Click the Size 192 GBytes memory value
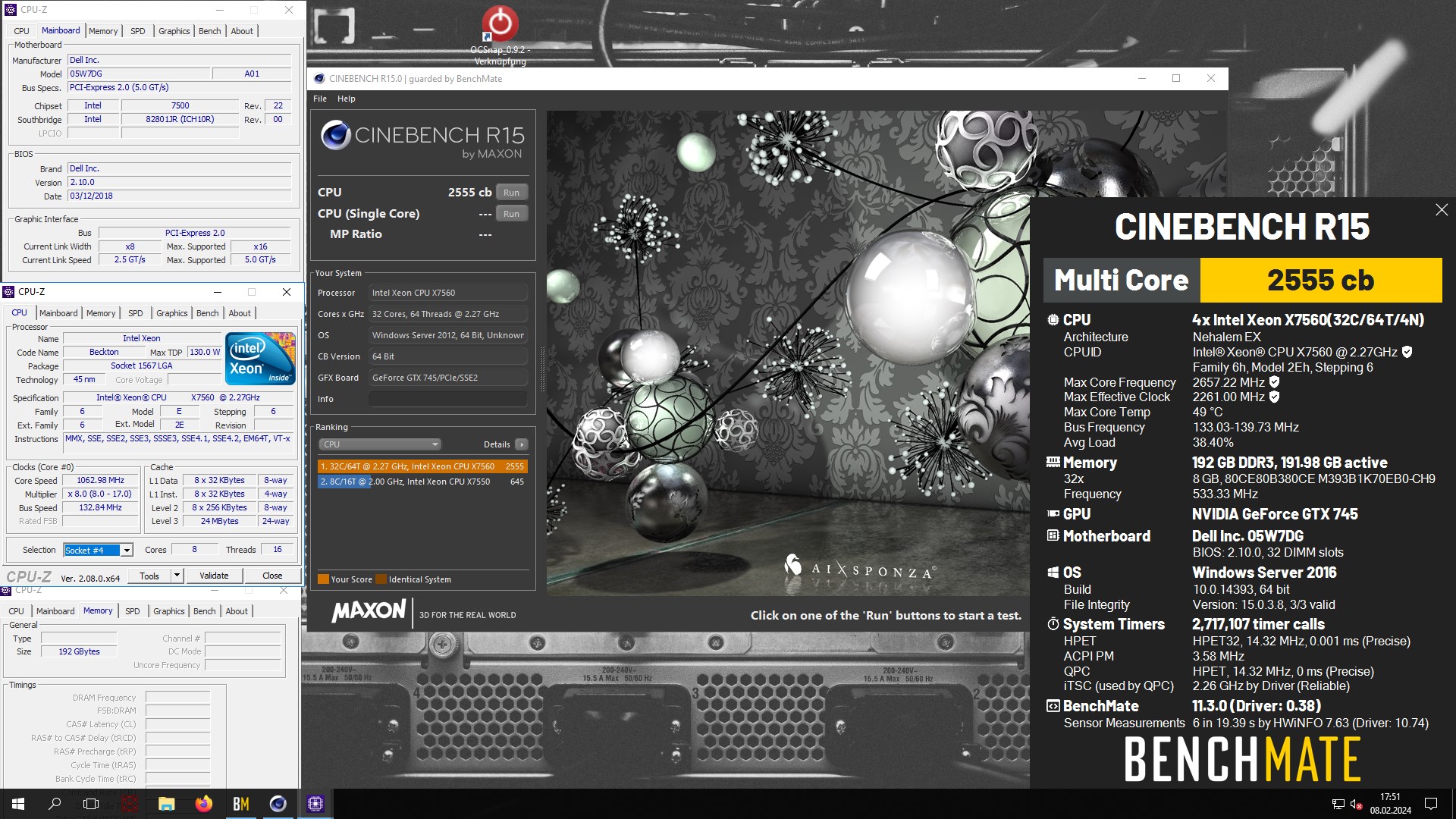The height and width of the screenshot is (819, 1456). click(x=79, y=651)
